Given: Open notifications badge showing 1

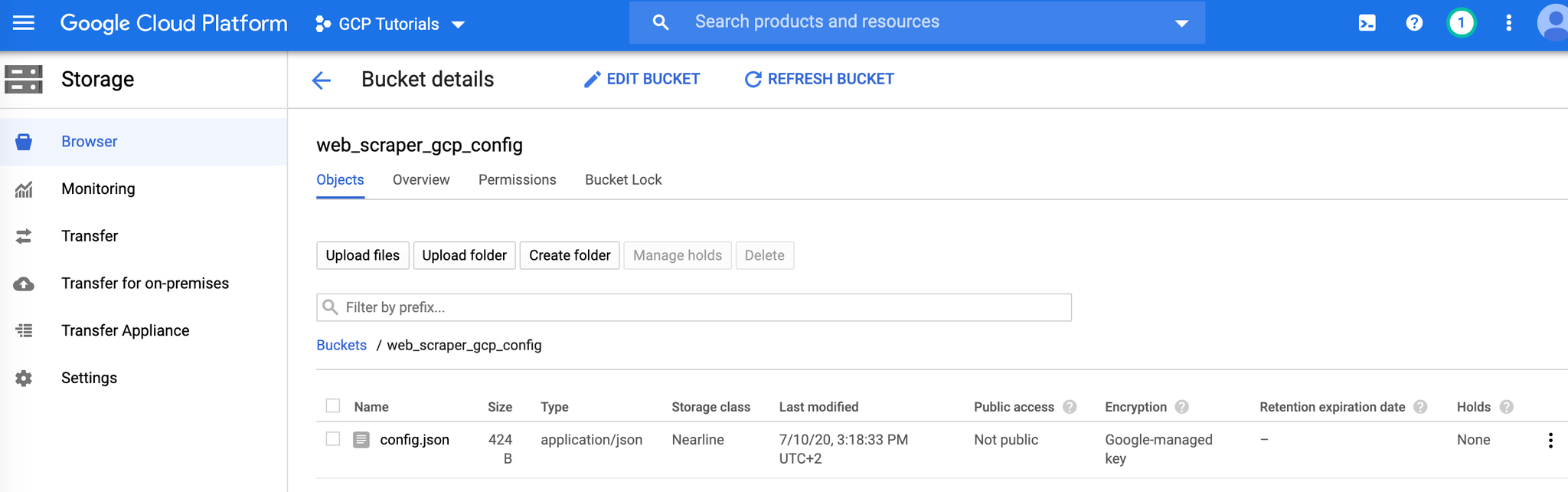Looking at the screenshot, I should click(1461, 23).
